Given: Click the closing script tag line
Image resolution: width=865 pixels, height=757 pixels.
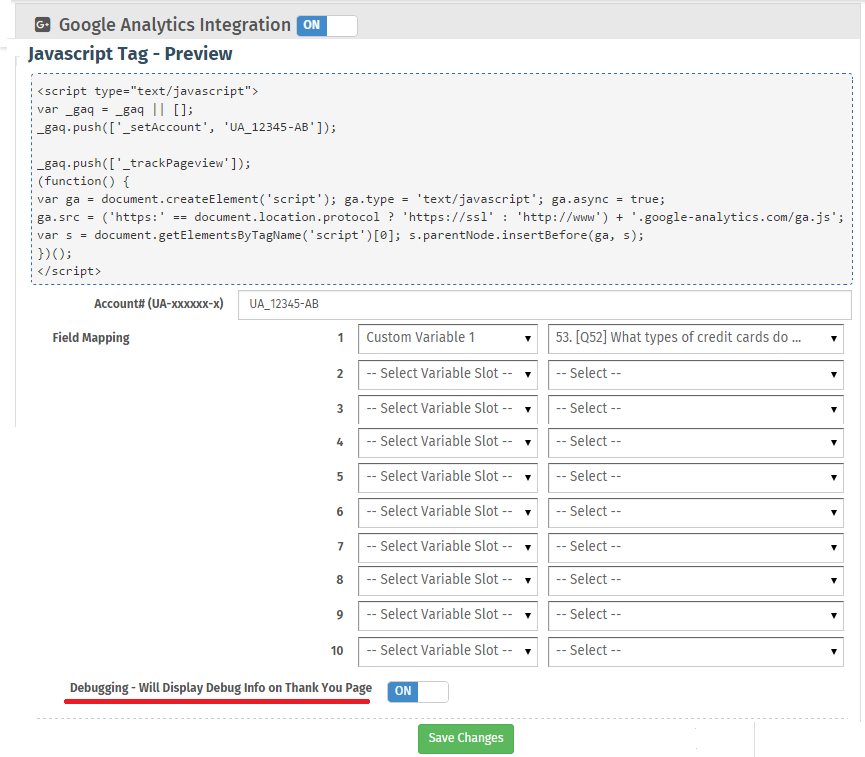Looking at the screenshot, I should pyautogui.click(x=69, y=271).
